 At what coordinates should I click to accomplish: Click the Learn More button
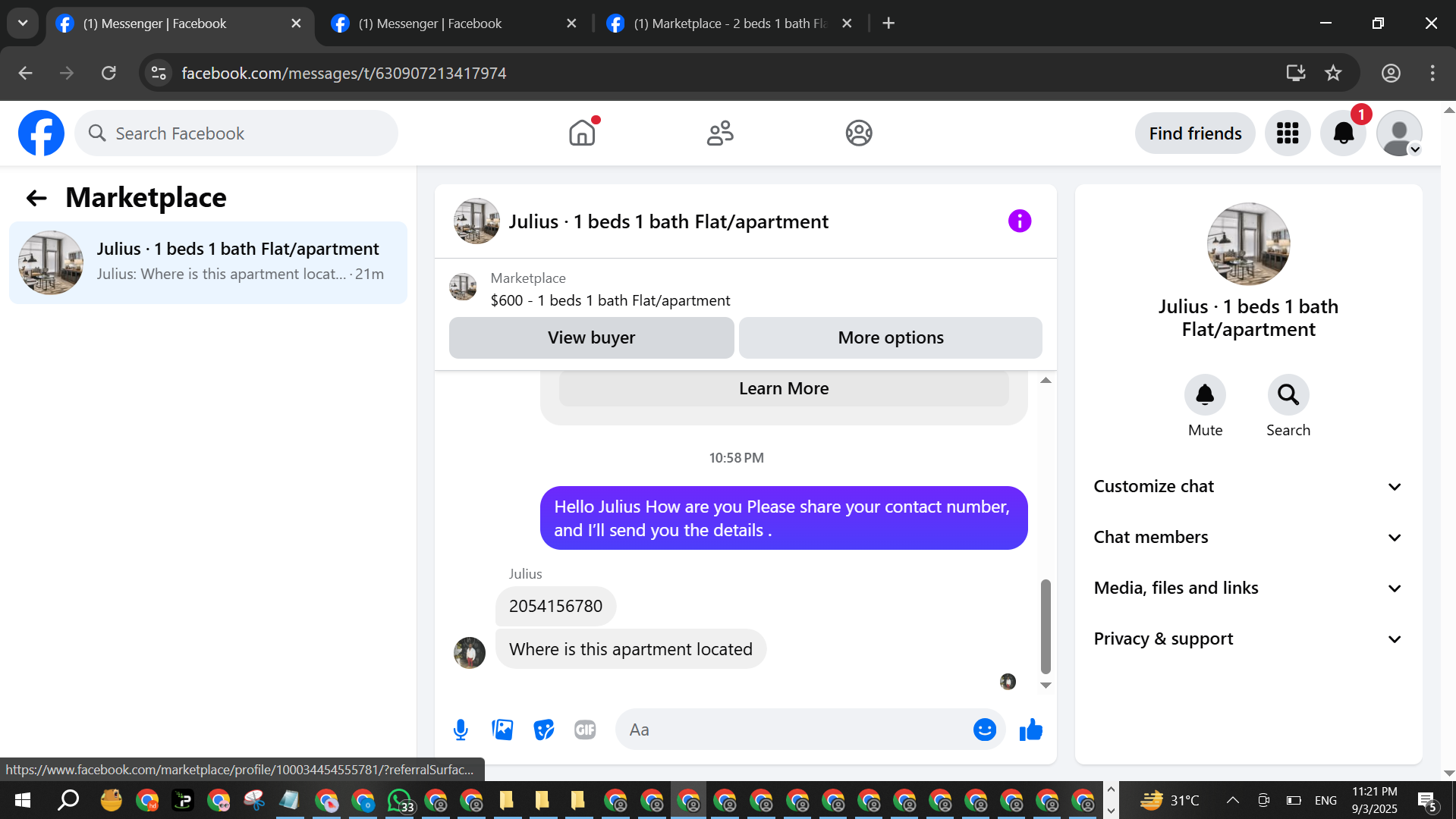pos(784,388)
